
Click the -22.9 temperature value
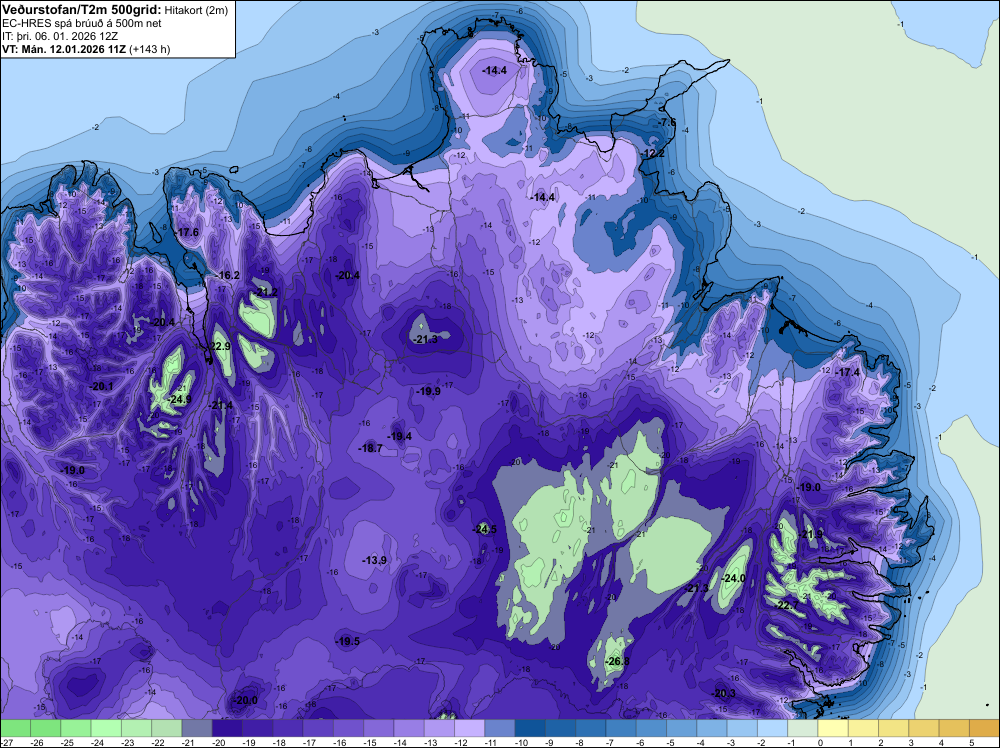219,346
